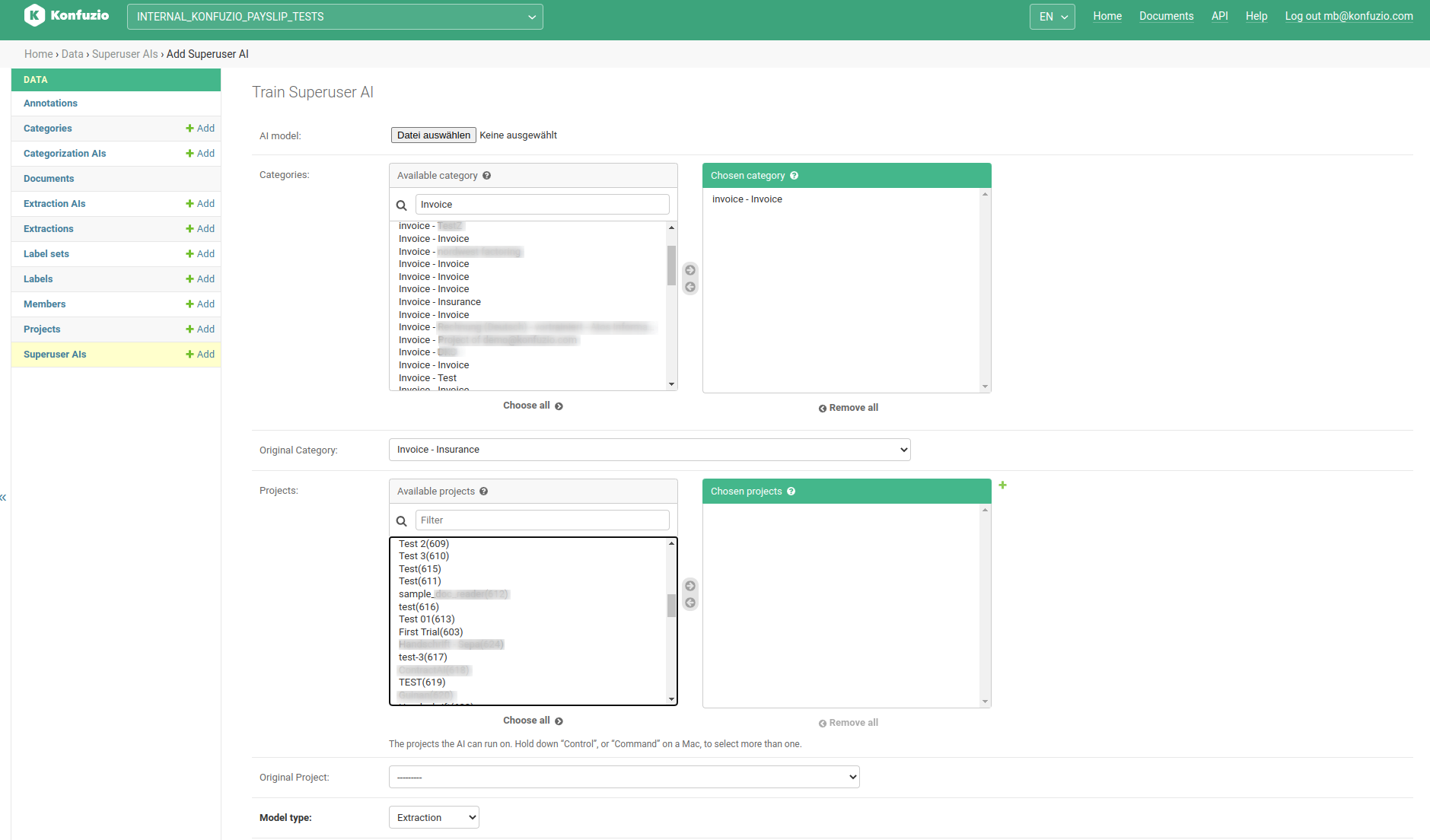
Task: Click the projects Filter input field
Action: click(x=542, y=520)
